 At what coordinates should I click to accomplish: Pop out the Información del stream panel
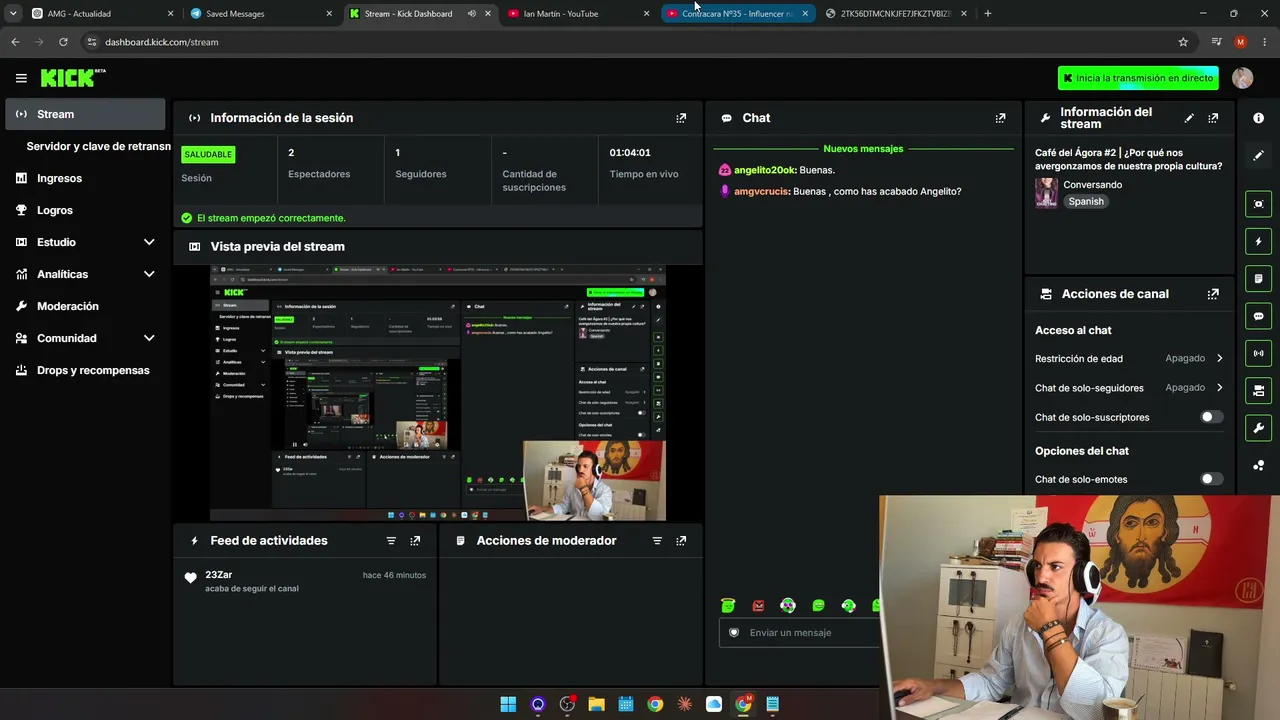coord(1213,118)
